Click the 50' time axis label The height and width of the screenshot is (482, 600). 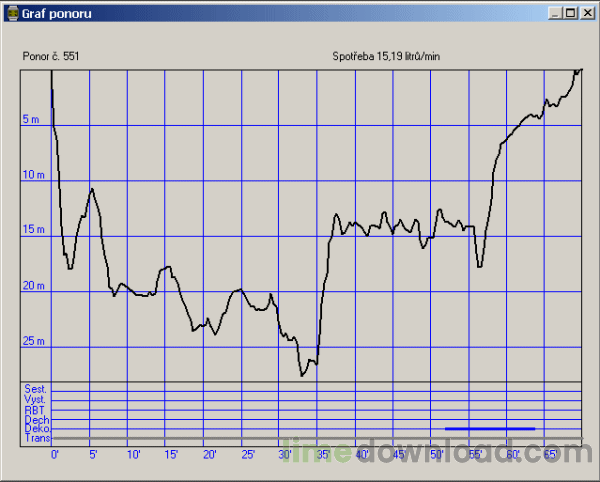pos(437,454)
